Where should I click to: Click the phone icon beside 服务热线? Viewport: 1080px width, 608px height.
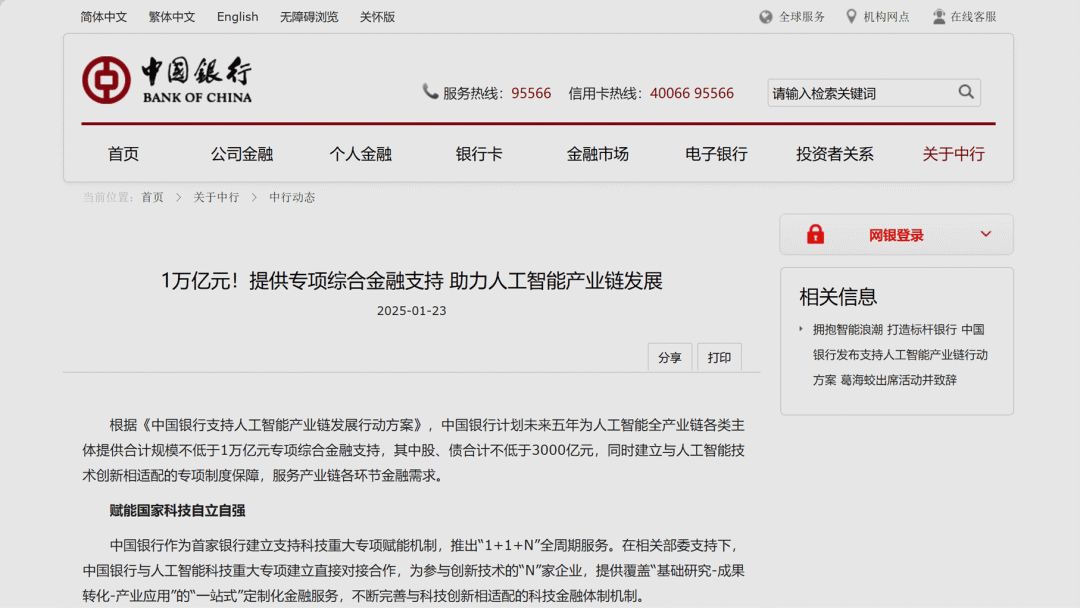pyautogui.click(x=430, y=92)
